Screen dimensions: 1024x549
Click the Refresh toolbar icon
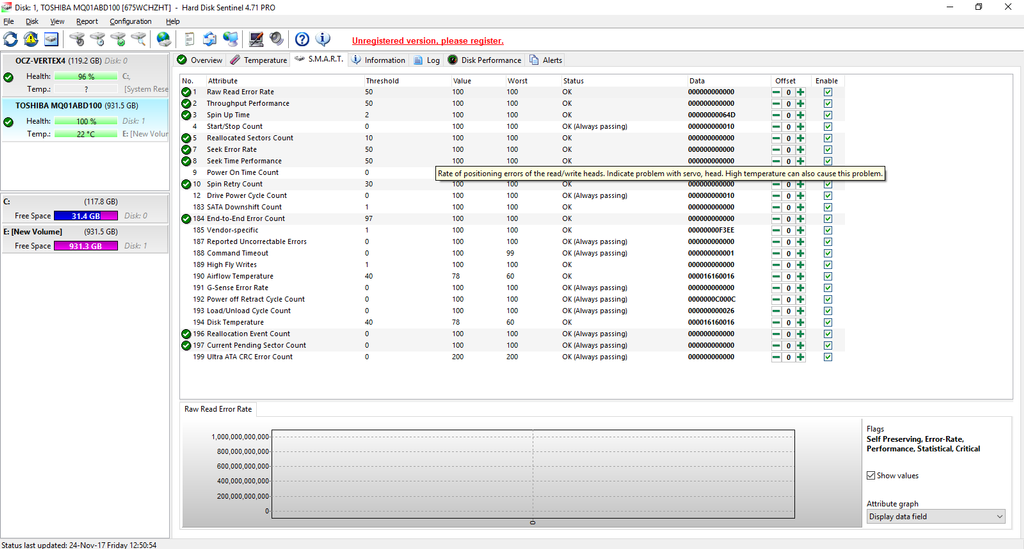click(x=11, y=40)
